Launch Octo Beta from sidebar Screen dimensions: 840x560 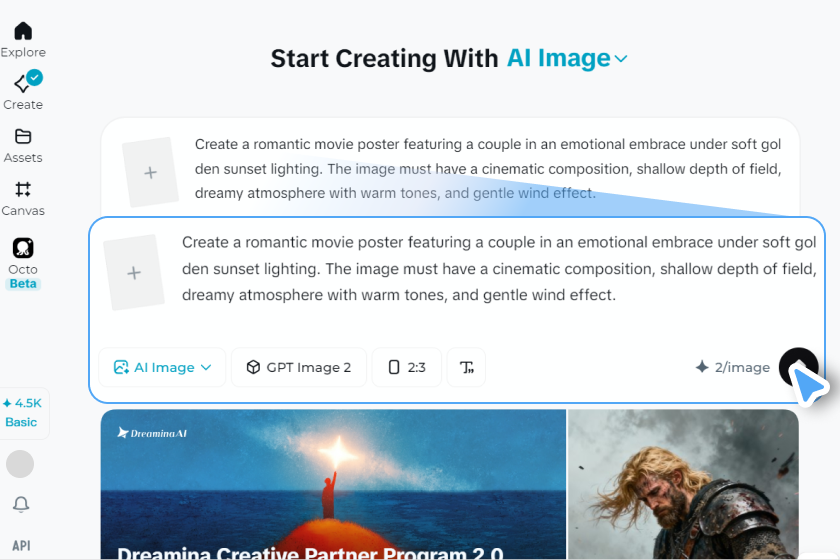pos(23,263)
